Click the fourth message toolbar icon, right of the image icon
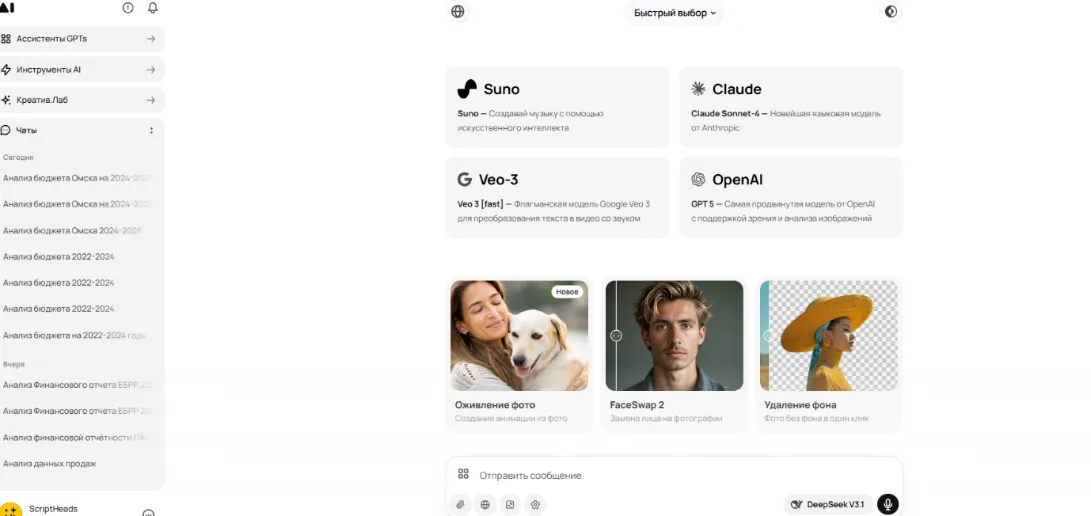1091x516 pixels. point(535,505)
